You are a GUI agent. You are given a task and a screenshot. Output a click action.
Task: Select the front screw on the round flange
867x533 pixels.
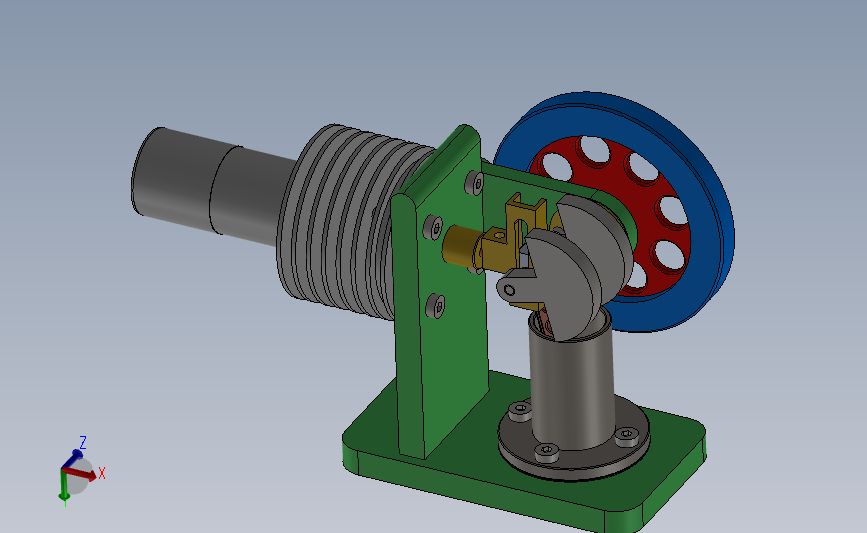tap(547, 452)
